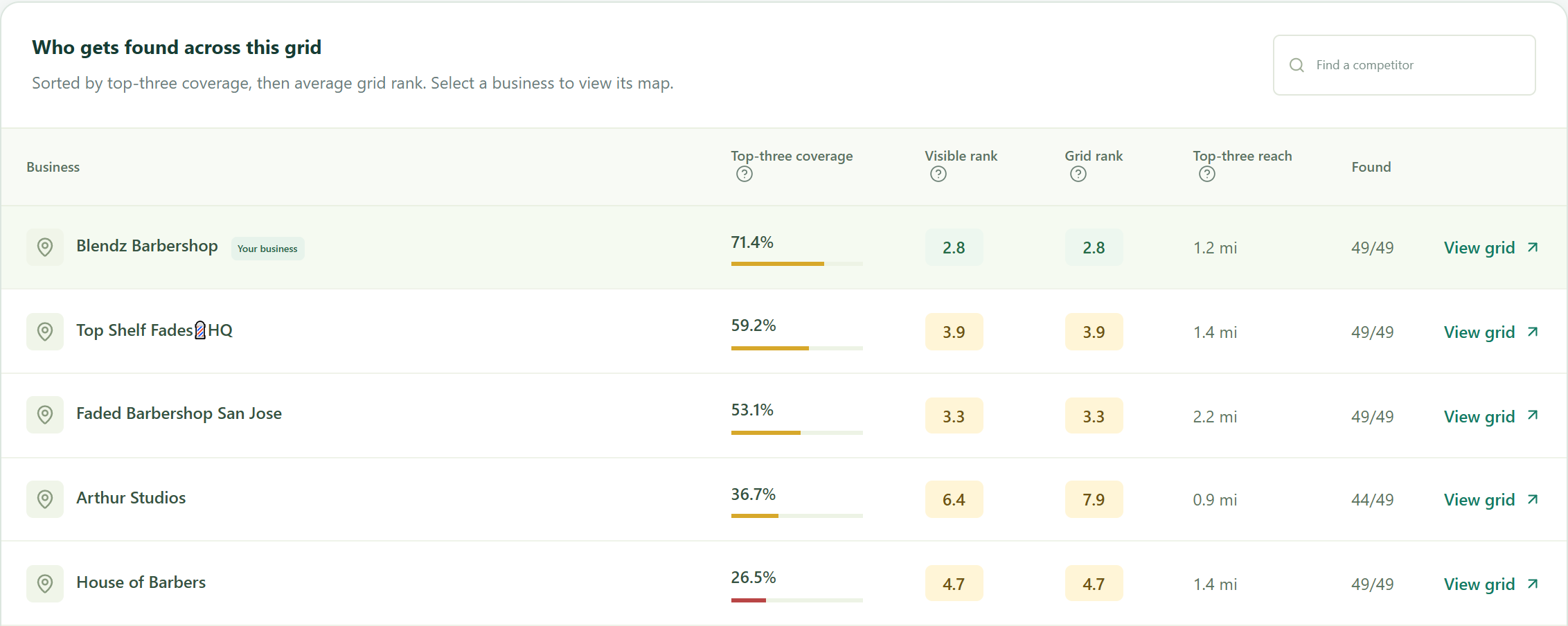Click the Top-three coverage help icon
Screen dimensions: 1568x626
pyautogui.click(x=745, y=175)
